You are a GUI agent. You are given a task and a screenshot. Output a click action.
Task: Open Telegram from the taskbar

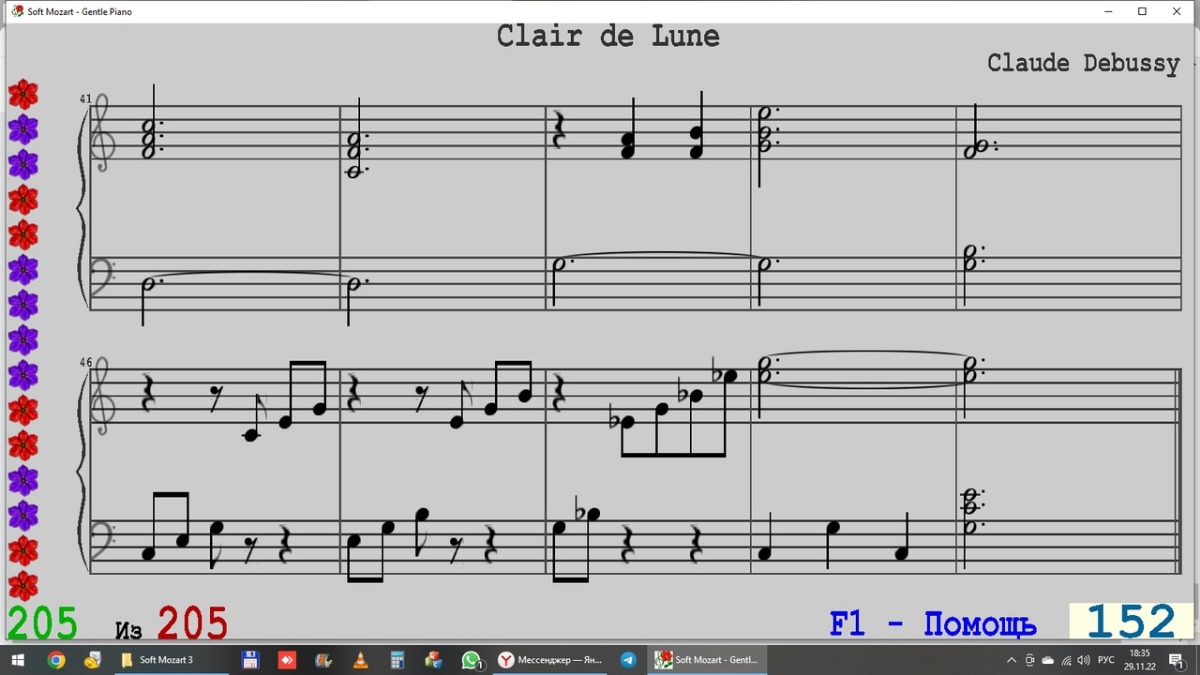coord(628,660)
